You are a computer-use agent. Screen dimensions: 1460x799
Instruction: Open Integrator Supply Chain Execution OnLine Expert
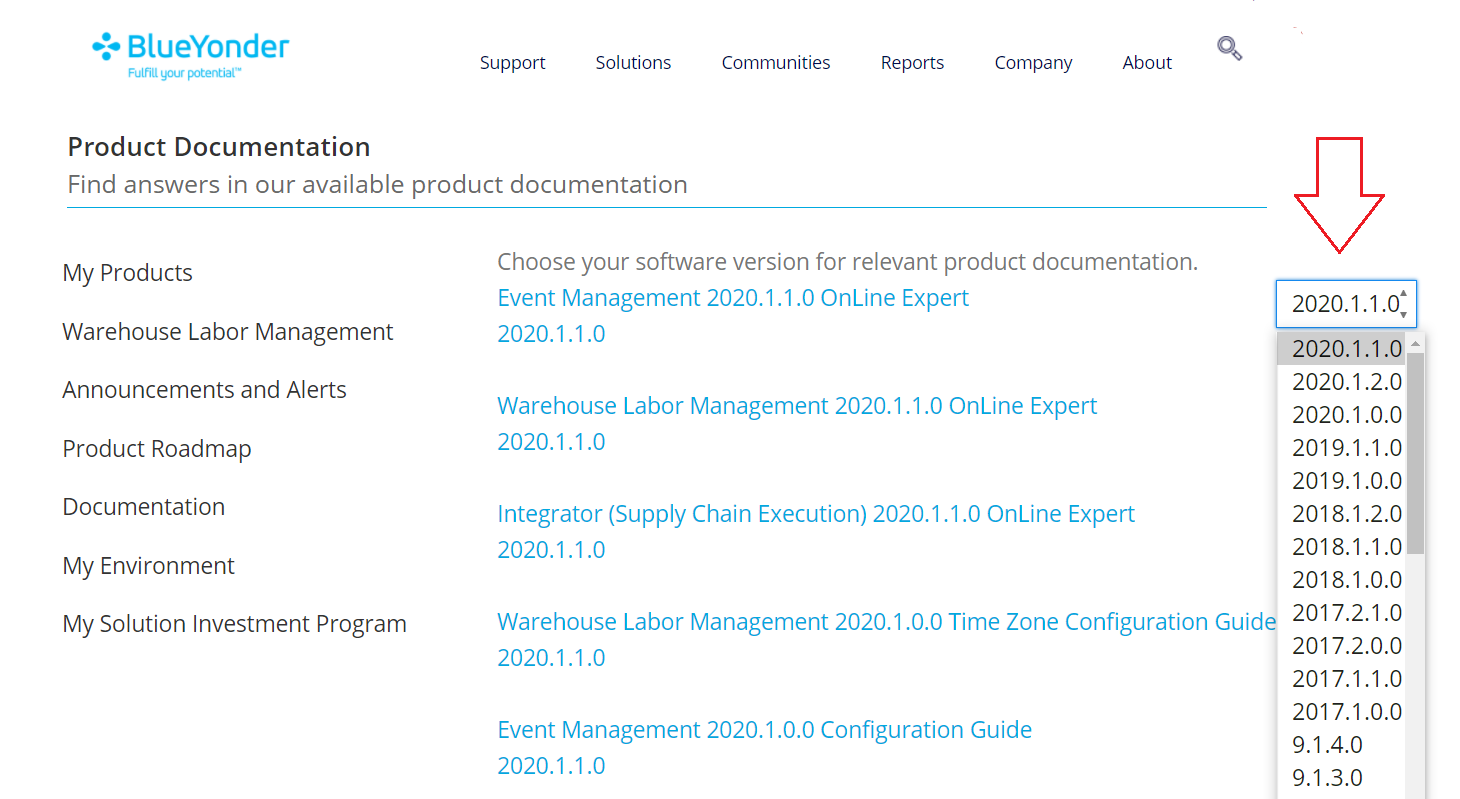pos(815,514)
